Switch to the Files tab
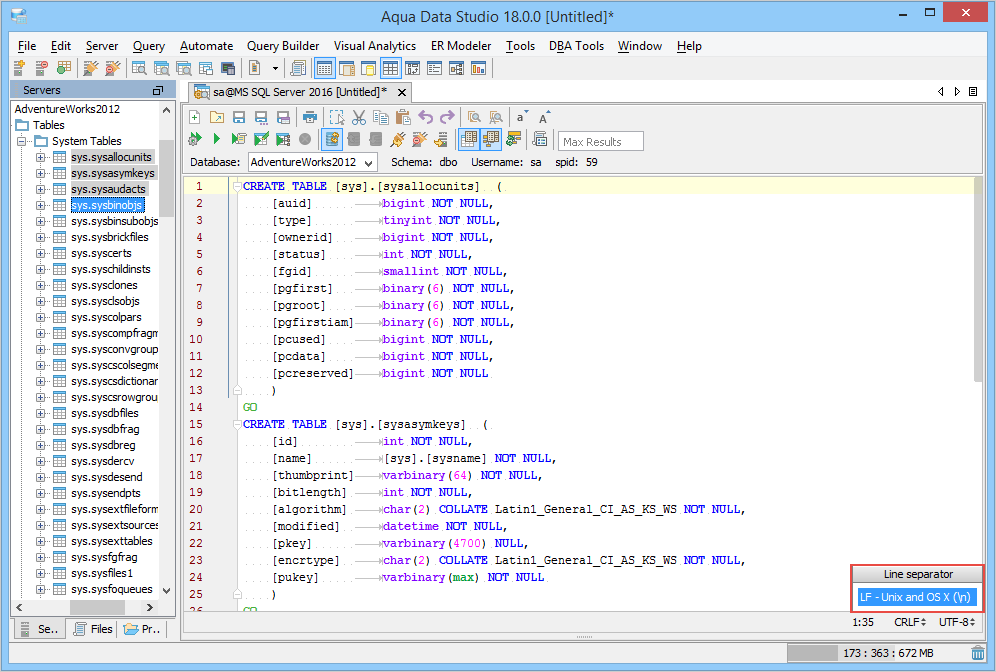The height and width of the screenshot is (672, 996). pos(92,629)
